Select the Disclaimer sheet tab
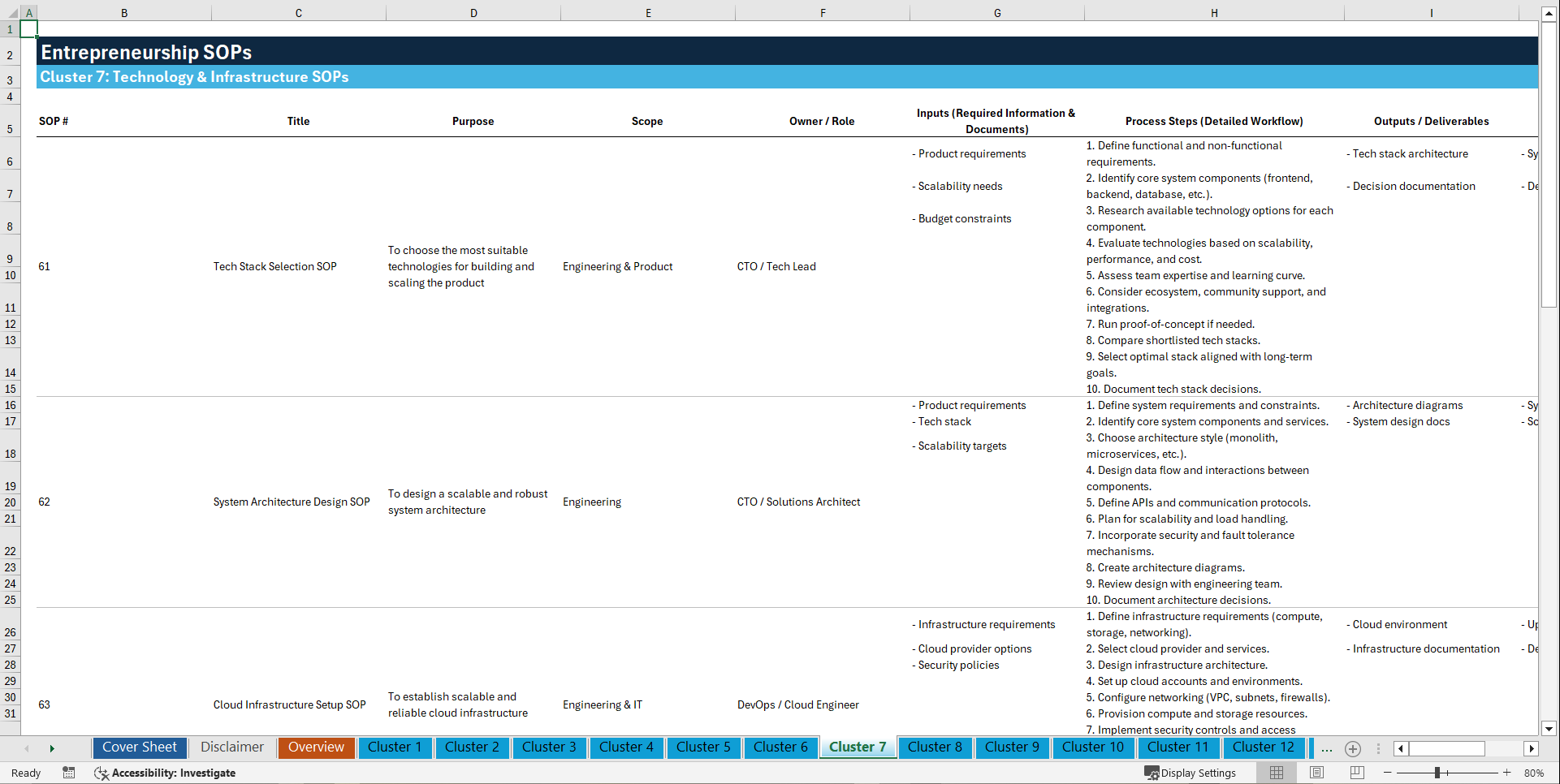Viewport: 1560px width, 784px height. point(231,747)
